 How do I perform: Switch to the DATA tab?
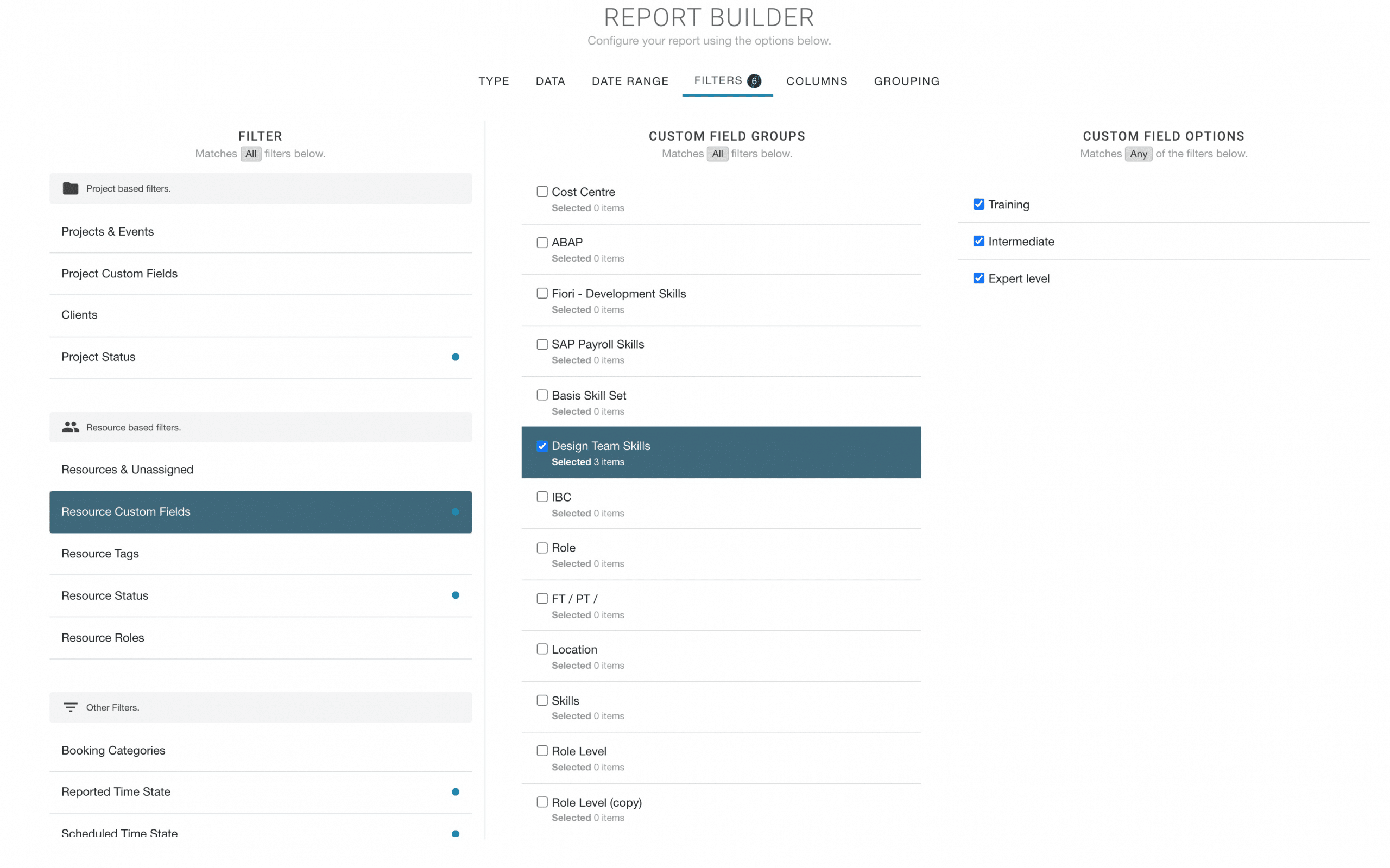550,81
